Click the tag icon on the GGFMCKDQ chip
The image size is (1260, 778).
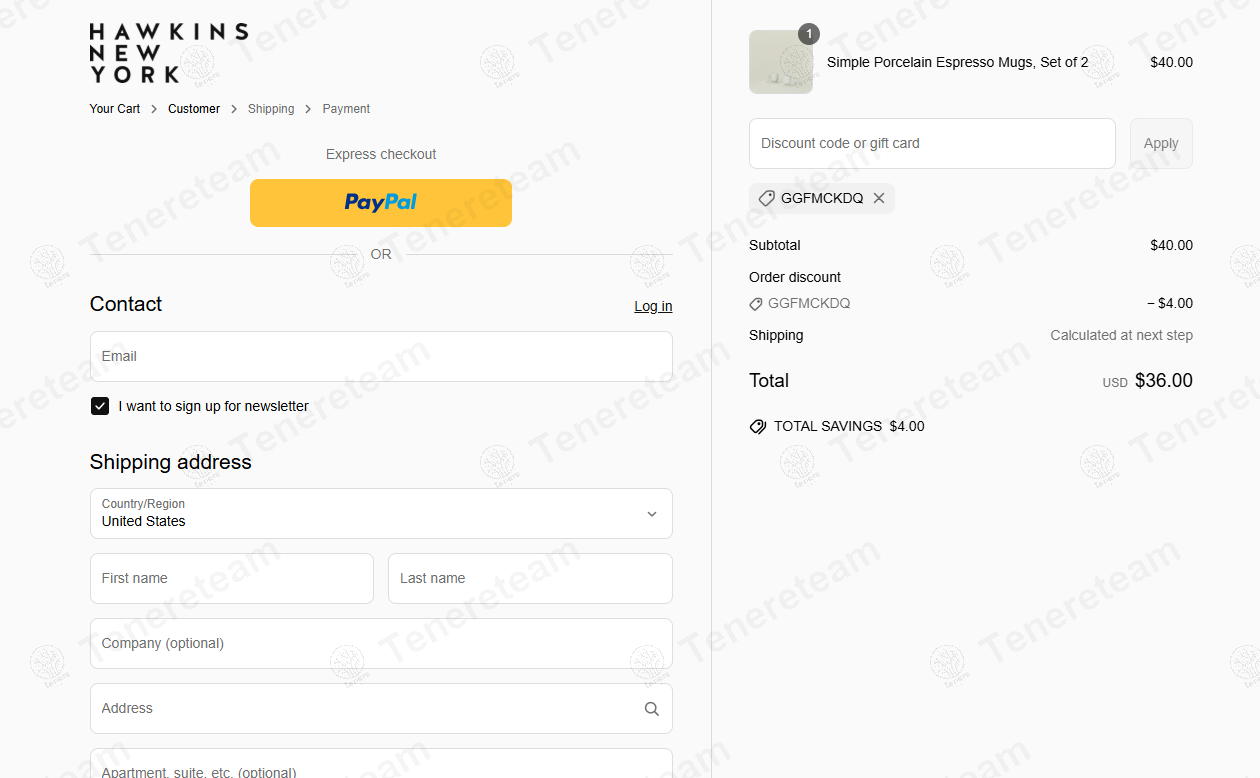click(766, 198)
